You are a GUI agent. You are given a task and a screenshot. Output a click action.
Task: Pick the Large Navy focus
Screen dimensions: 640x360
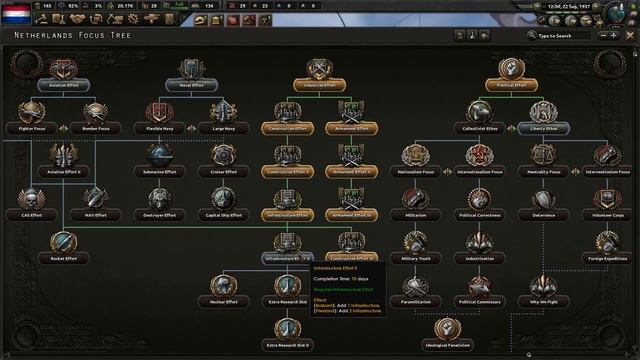(x=224, y=118)
